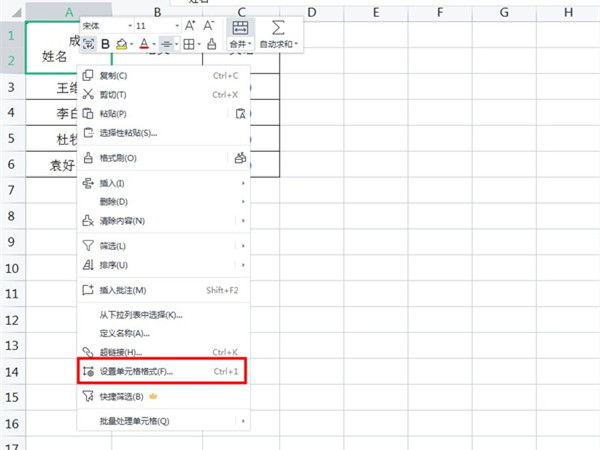The image size is (600, 450).
Task: Expand the 插入(I) submenu arrow
Action: click(x=243, y=183)
